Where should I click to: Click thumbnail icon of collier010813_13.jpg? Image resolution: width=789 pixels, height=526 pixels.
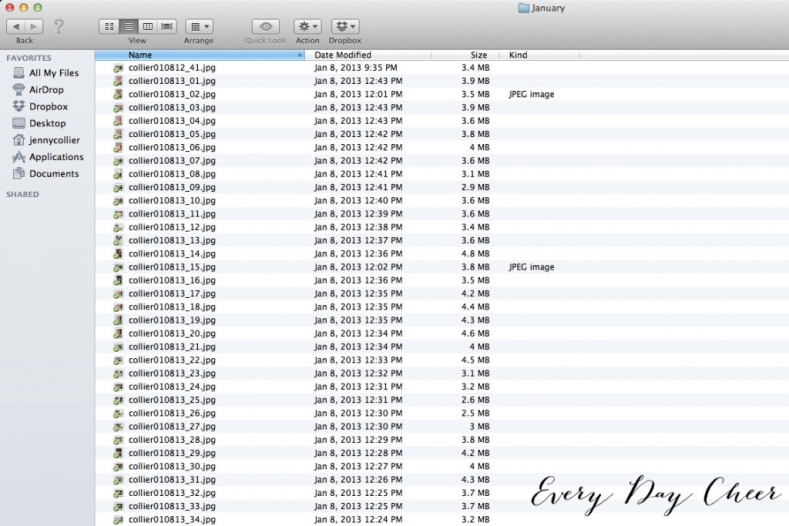(118, 240)
